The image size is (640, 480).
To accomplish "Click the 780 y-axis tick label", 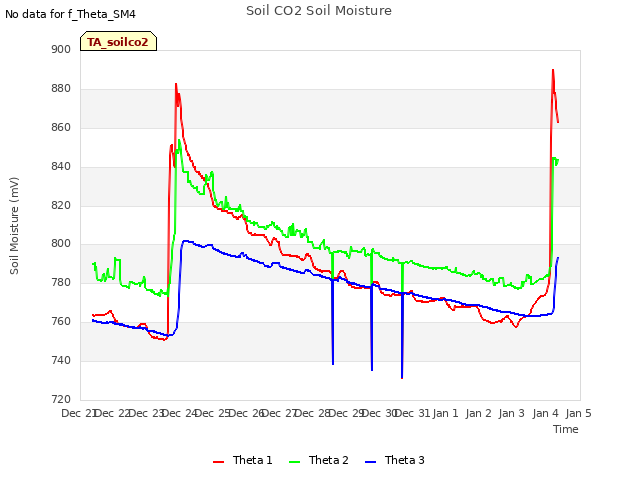I will click(x=61, y=282).
